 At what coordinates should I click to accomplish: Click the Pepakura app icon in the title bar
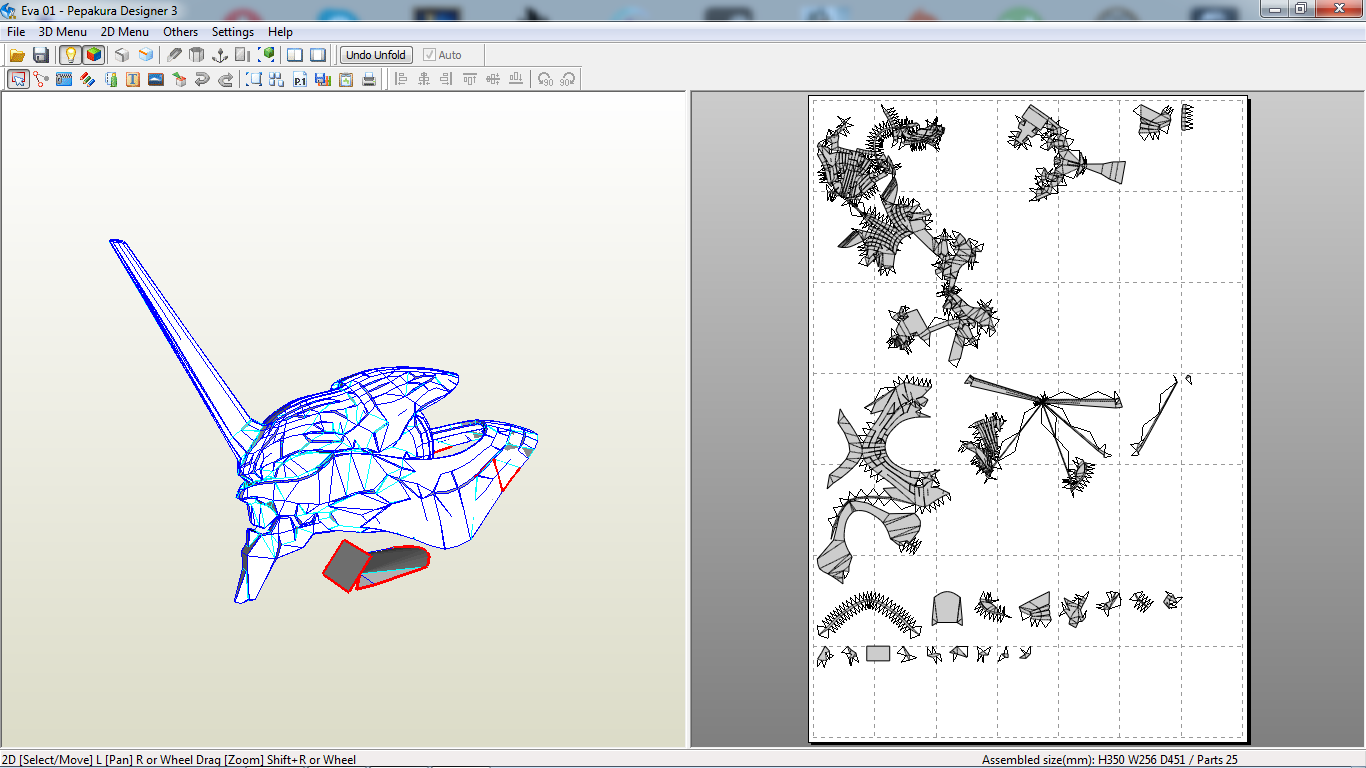[x=9, y=10]
